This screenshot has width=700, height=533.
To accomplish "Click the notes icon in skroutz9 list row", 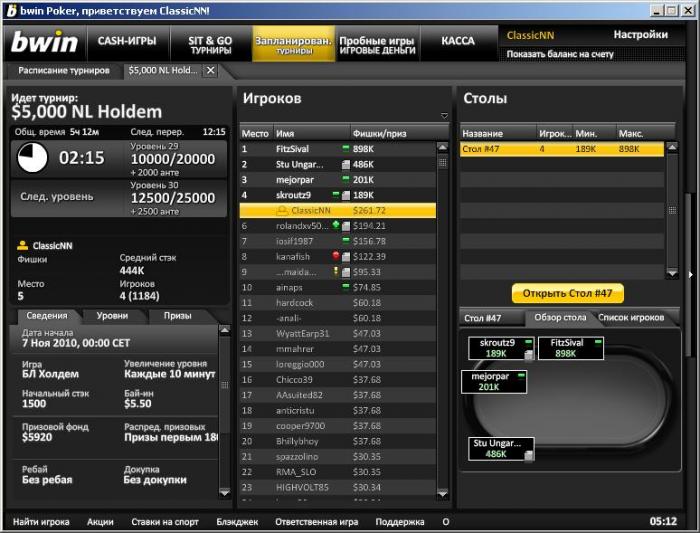I will pyautogui.click(x=346, y=195).
